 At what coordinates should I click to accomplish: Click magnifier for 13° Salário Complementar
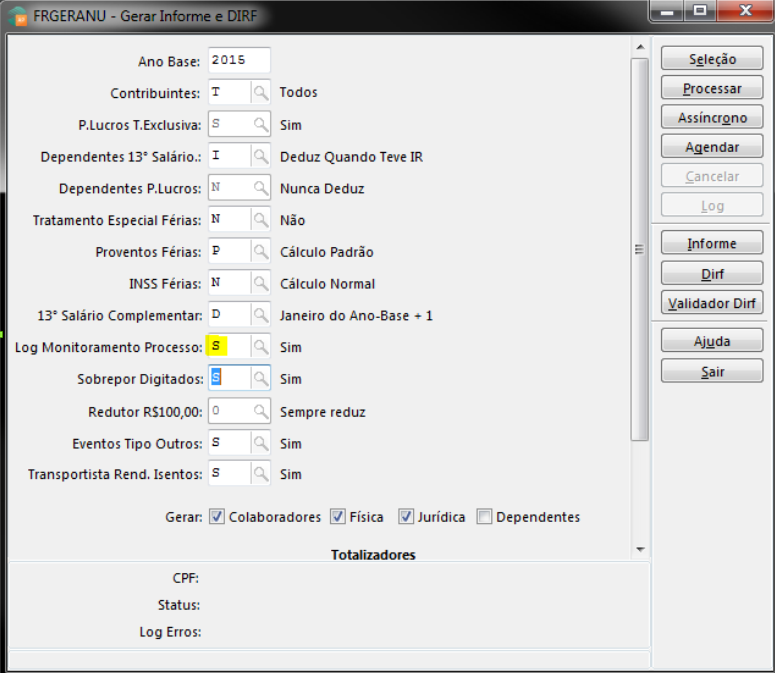point(260,316)
